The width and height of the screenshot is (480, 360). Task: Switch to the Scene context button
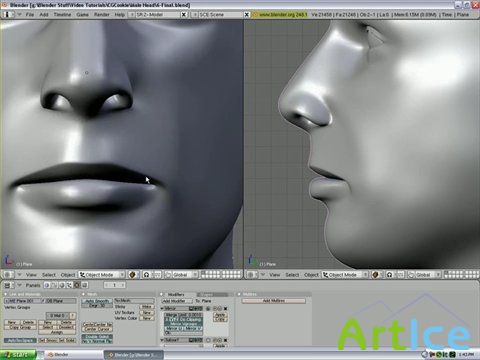point(85,285)
